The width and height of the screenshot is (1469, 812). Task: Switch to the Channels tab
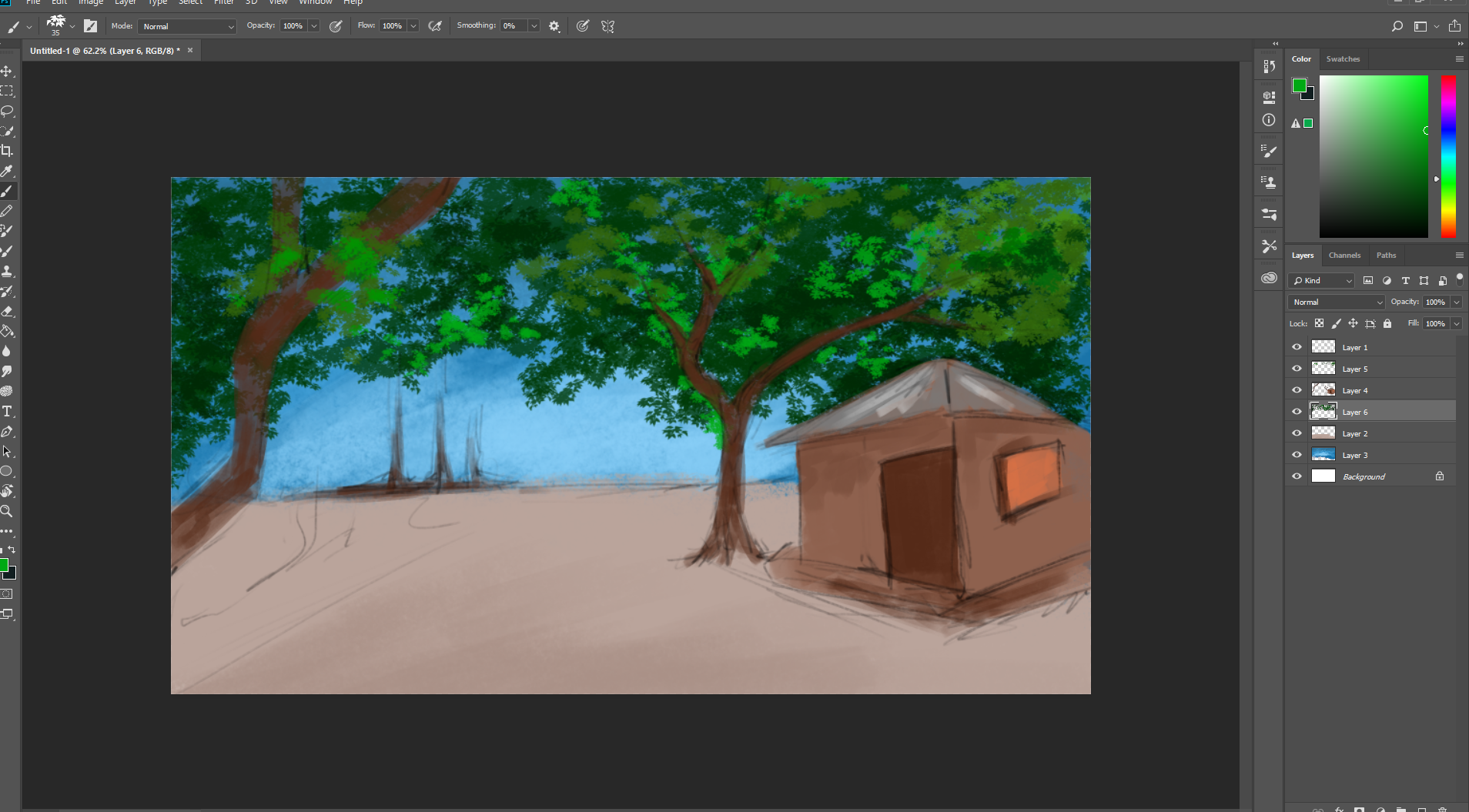(1344, 255)
